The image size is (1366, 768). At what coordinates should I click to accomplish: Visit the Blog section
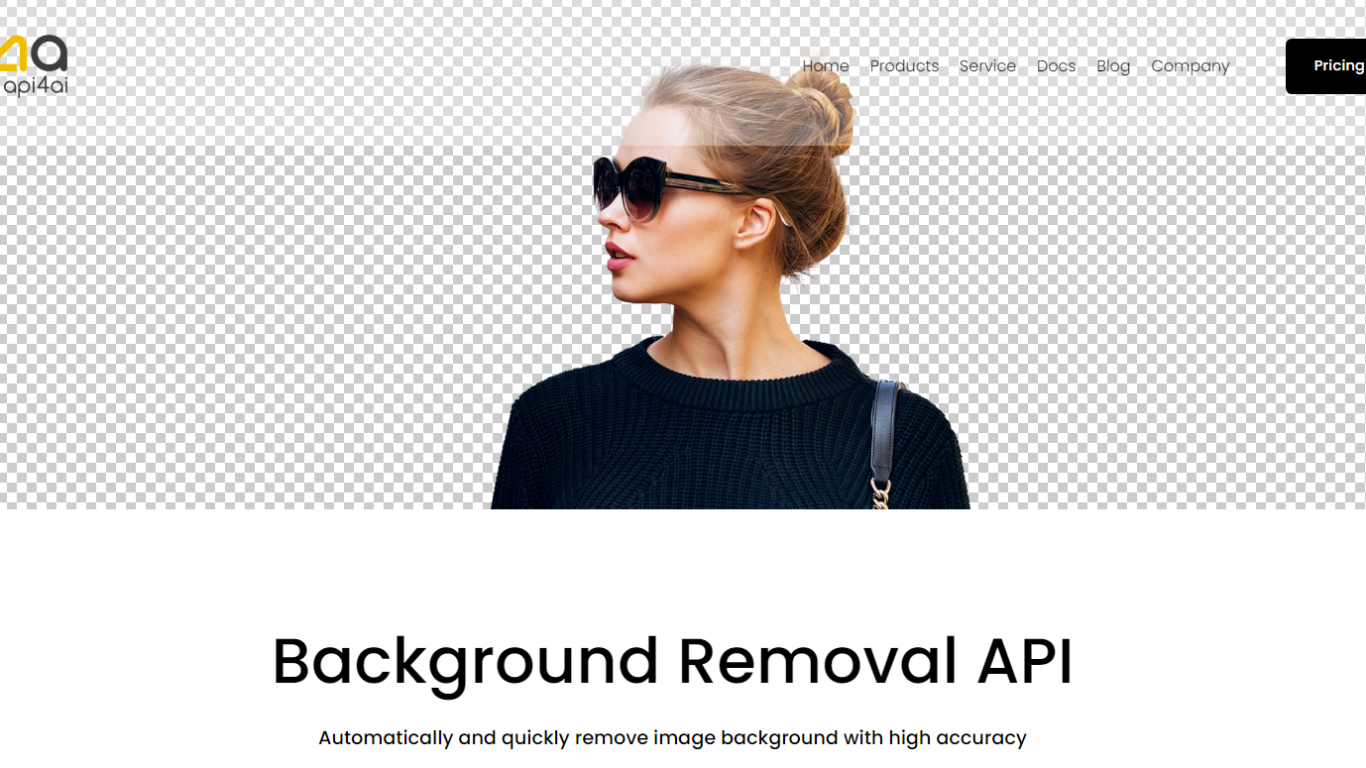(x=1113, y=66)
